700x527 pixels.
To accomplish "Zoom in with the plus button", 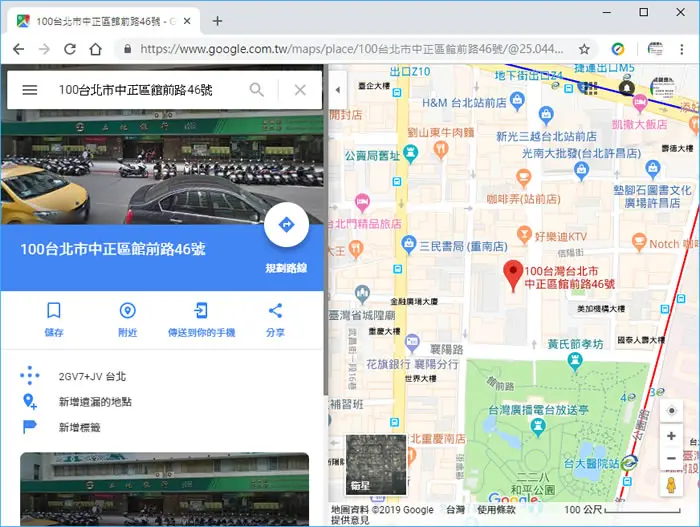I will [x=671, y=436].
